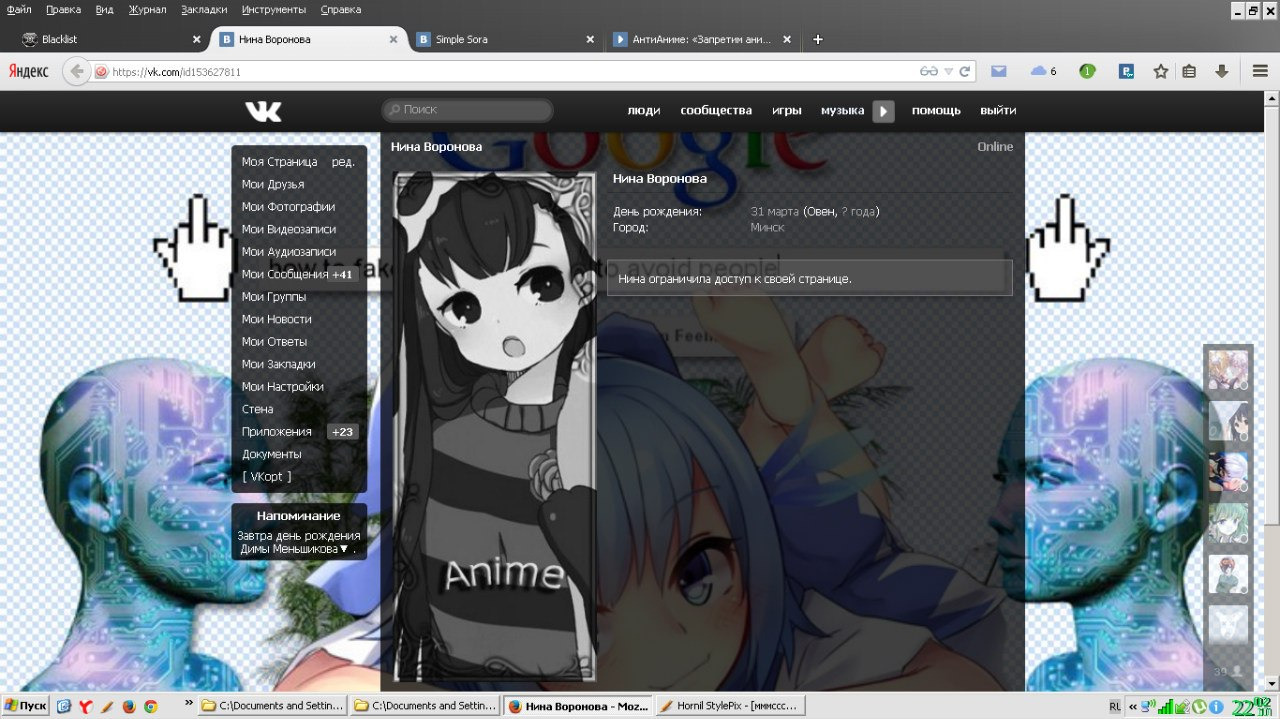1280x719 pixels.
Task: Open Мои Сообщения
Action: [x=285, y=274]
